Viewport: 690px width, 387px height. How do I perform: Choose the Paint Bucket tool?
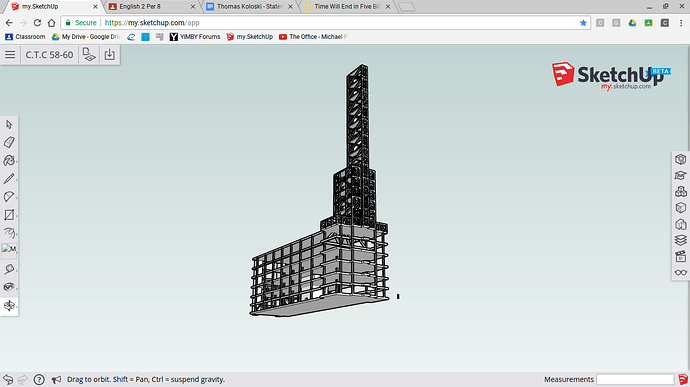(x=9, y=161)
